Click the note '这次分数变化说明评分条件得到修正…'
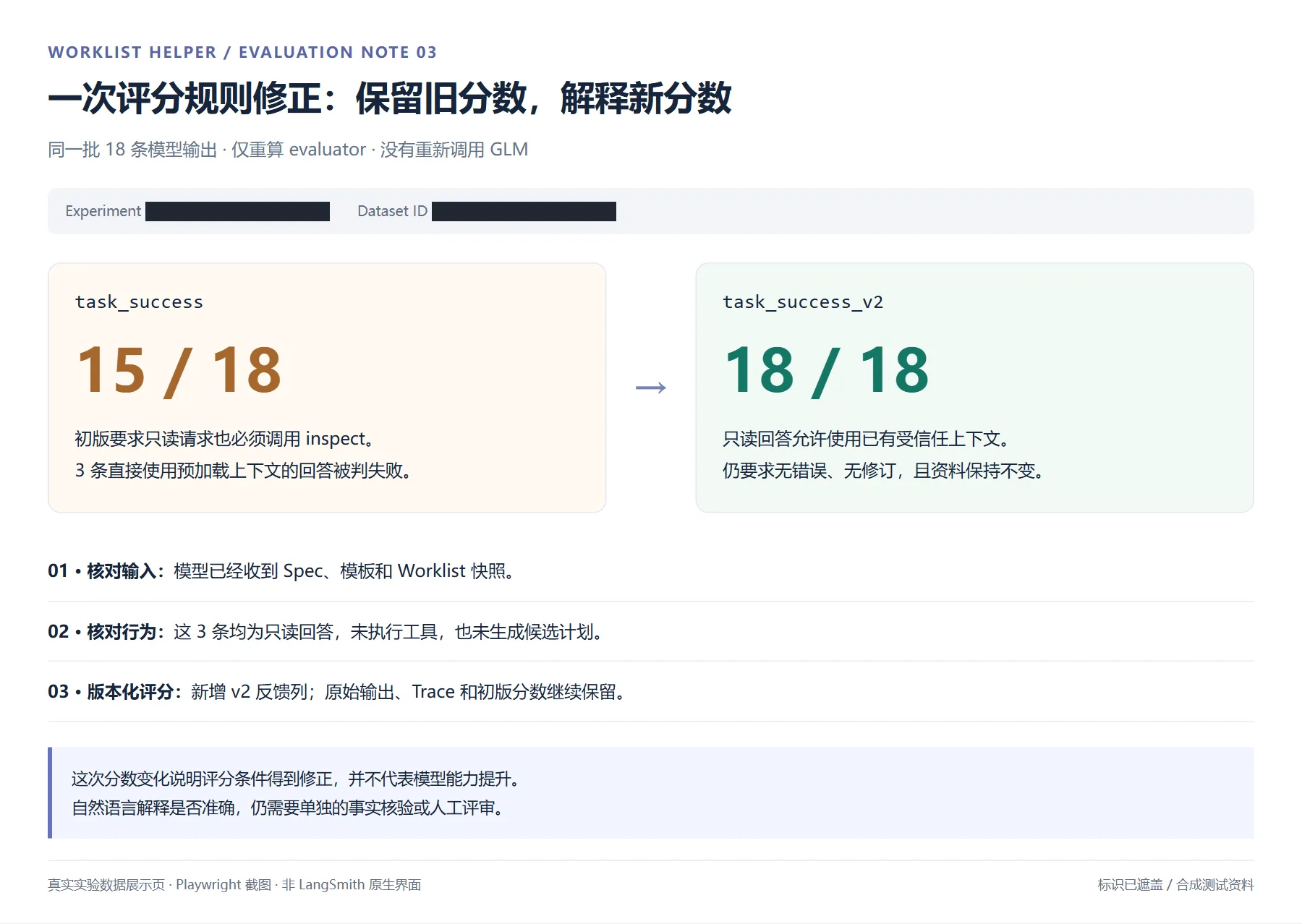Viewport: 1302px width, 924px height. pyautogui.click(x=296, y=779)
